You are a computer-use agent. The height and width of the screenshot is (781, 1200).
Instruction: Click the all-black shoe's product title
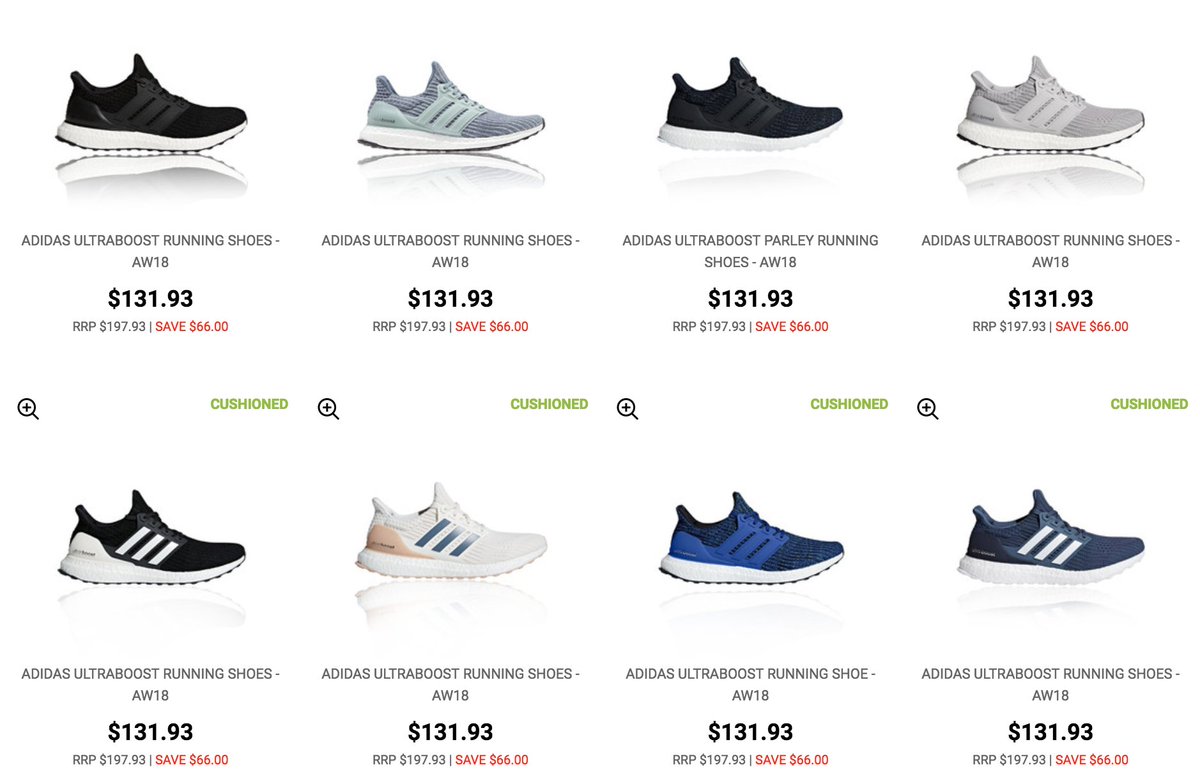(x=150, y=251)
